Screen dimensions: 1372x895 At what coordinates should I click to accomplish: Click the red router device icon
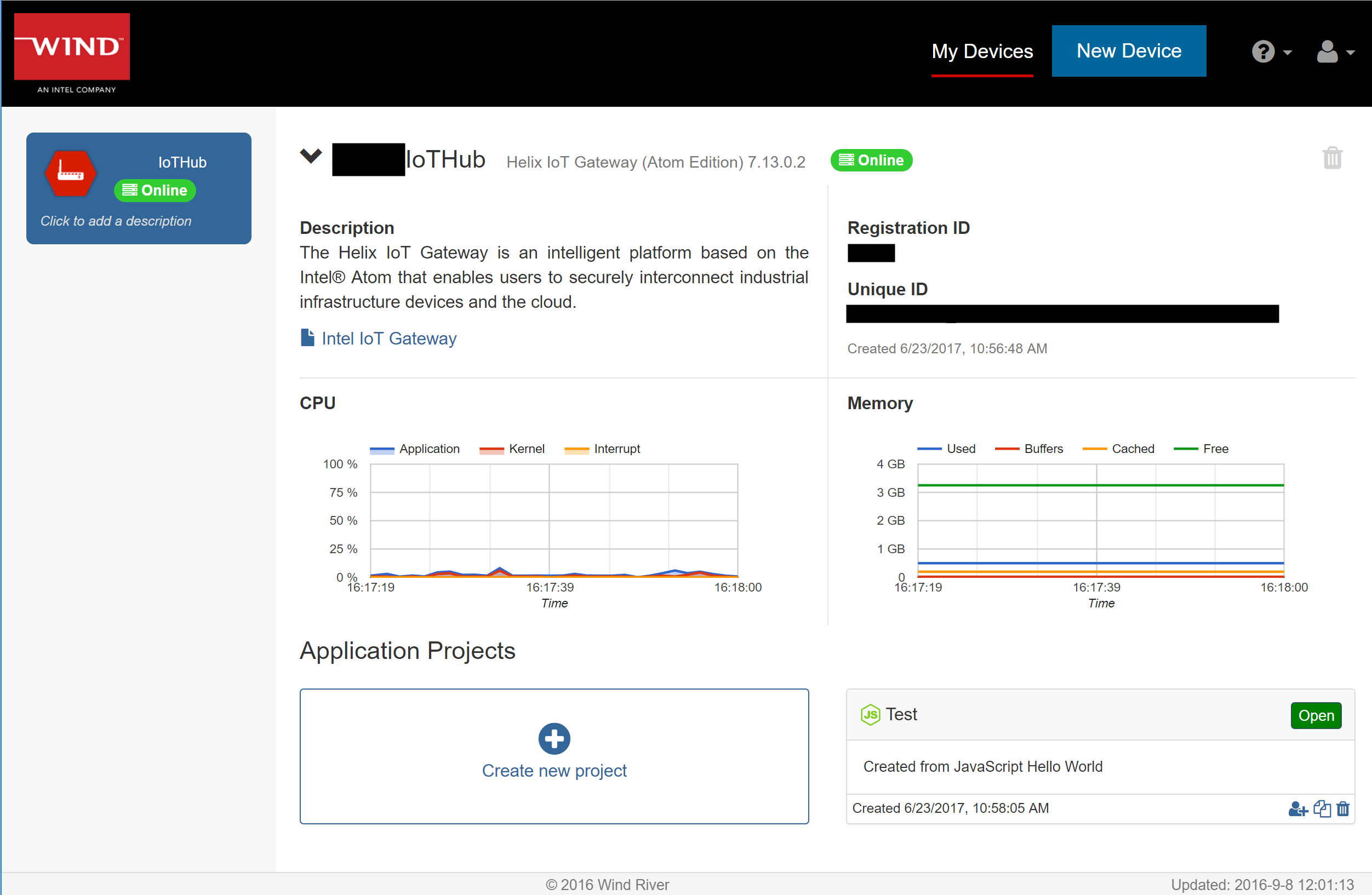(70, 174)
